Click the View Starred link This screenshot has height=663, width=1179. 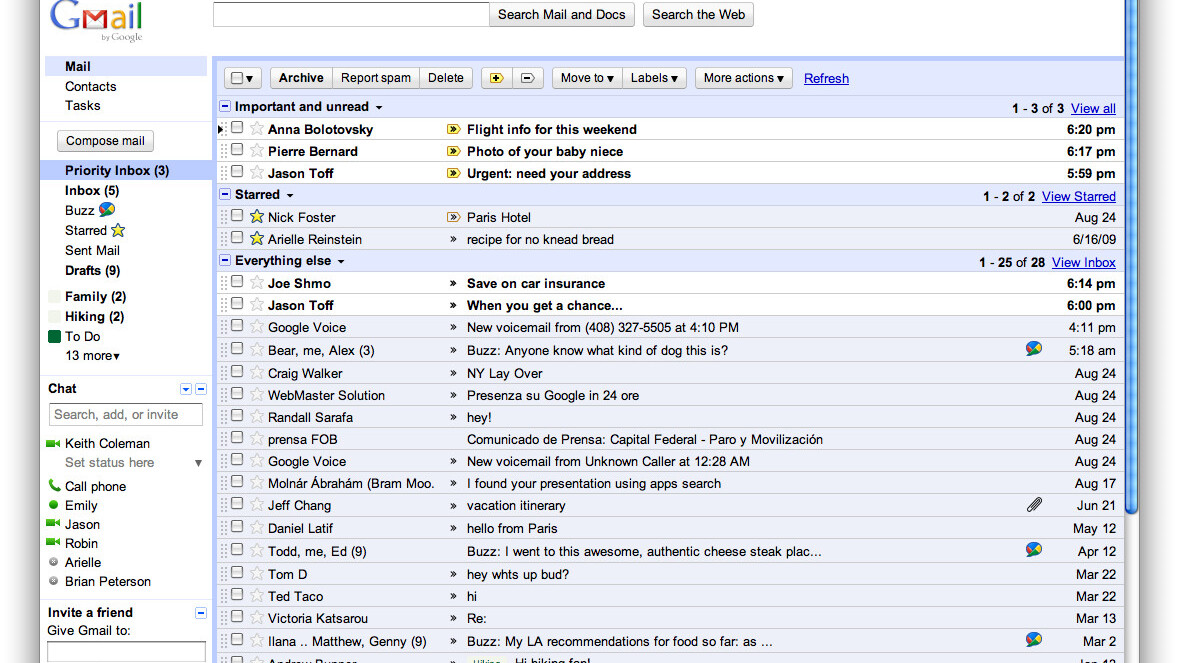[x=1078, y=197]
